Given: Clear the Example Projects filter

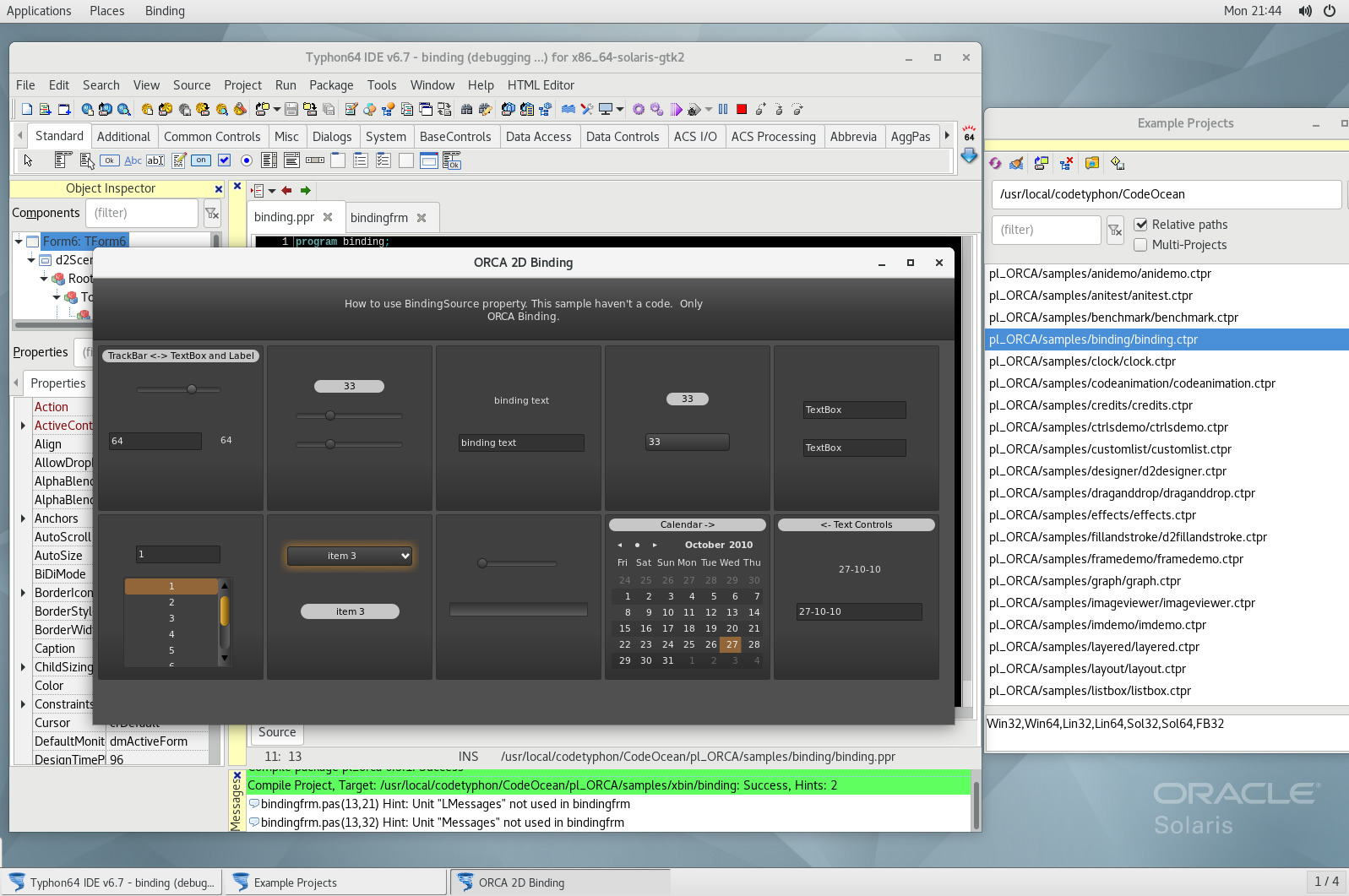Looking at the screenshot, I should point(1115,230).
